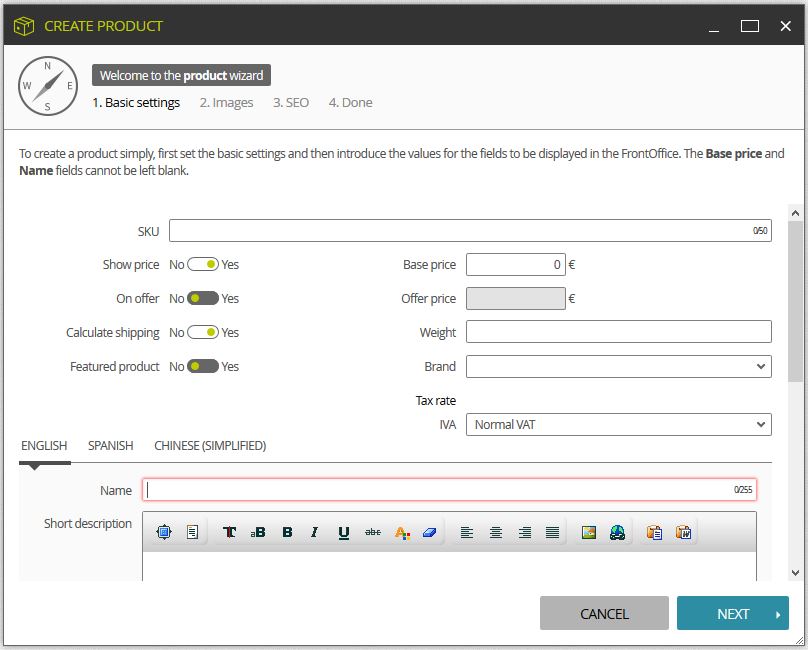Apply italic formatting to short description
This screenshot has height=650, width=808.
click(314, 532)
